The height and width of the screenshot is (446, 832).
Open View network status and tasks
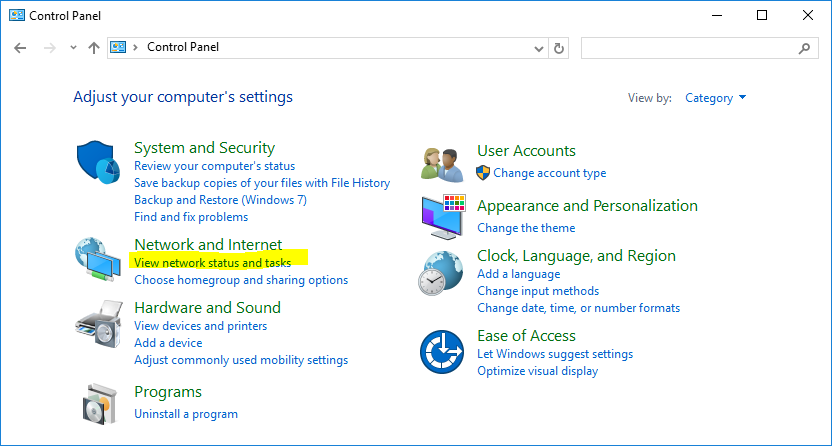212,263
